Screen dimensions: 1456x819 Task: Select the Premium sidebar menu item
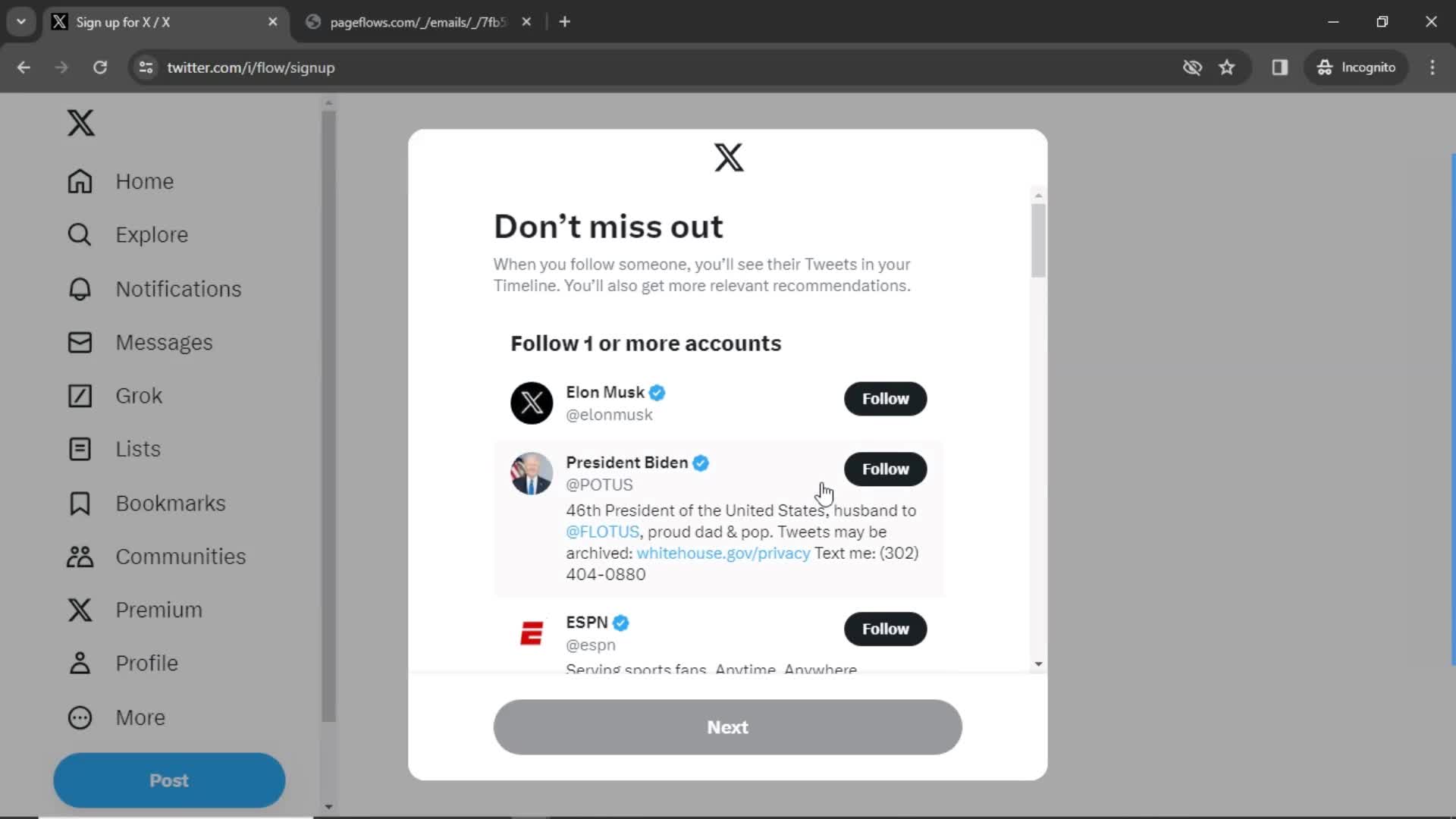[158, 609]
